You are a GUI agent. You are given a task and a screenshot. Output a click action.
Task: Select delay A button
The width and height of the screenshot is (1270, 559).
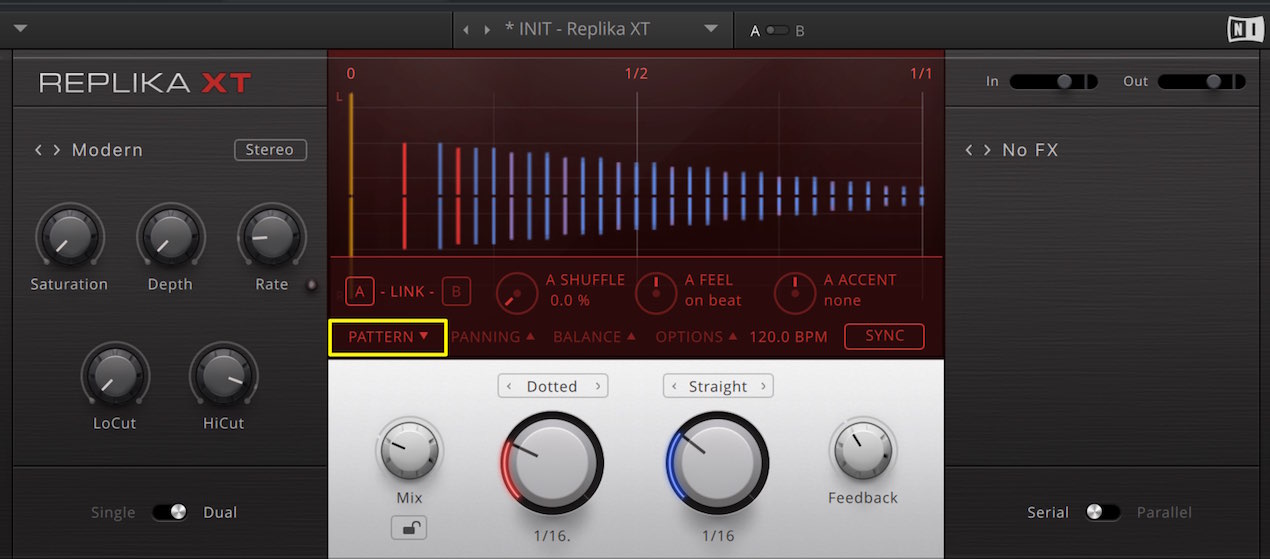coord(360,291)
